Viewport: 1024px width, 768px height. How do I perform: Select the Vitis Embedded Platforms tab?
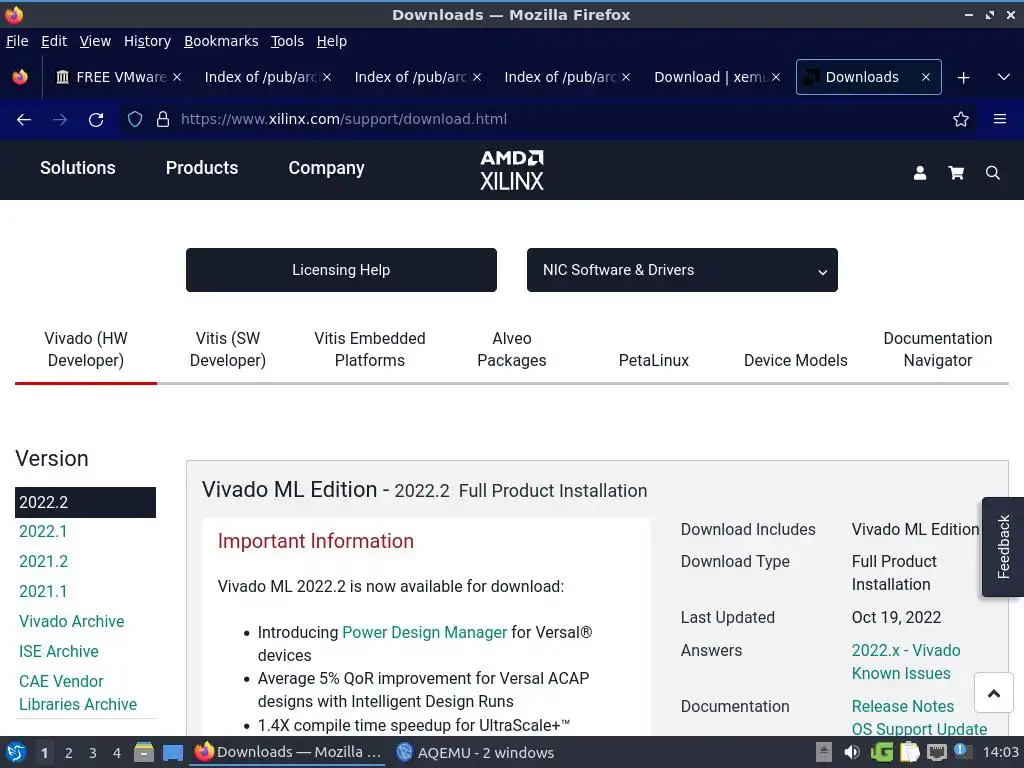pos(370,349)
